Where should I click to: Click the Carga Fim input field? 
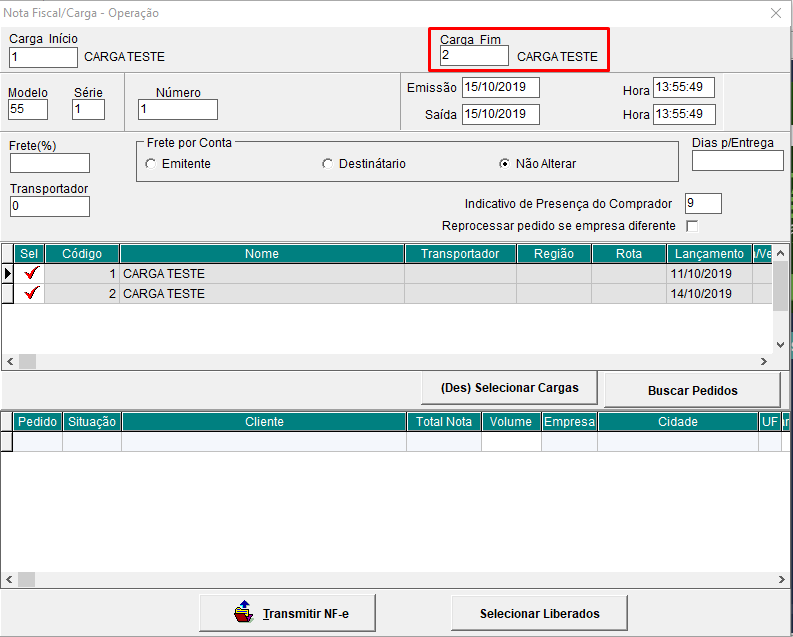pyautogui.click(x=473, y=56)
